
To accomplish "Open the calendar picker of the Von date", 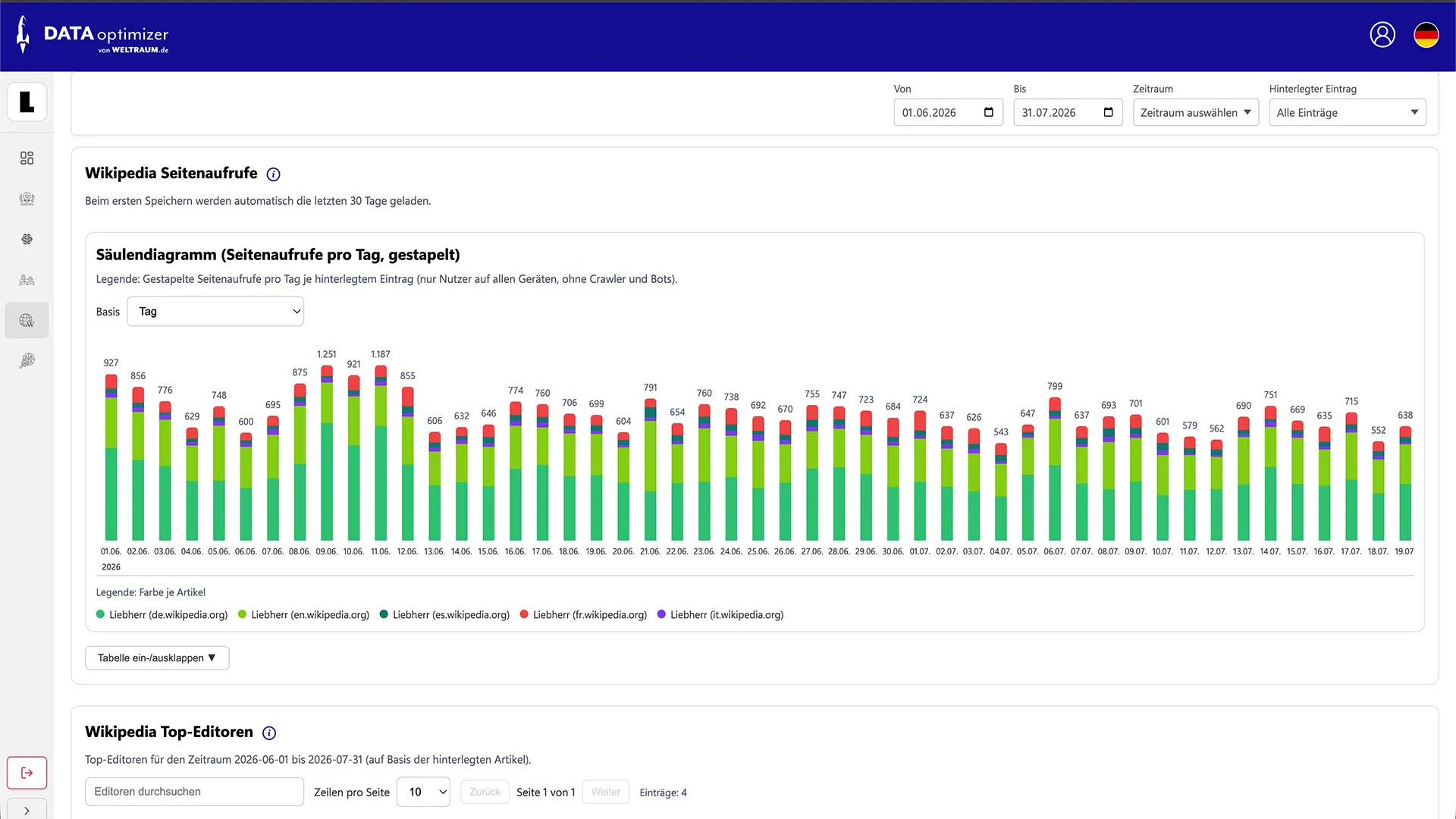I will [x=989, y=112].
